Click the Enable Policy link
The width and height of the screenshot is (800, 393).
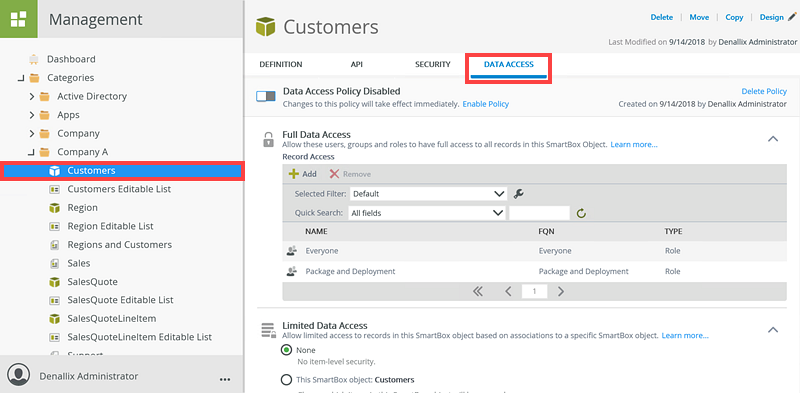click(486, 104)
